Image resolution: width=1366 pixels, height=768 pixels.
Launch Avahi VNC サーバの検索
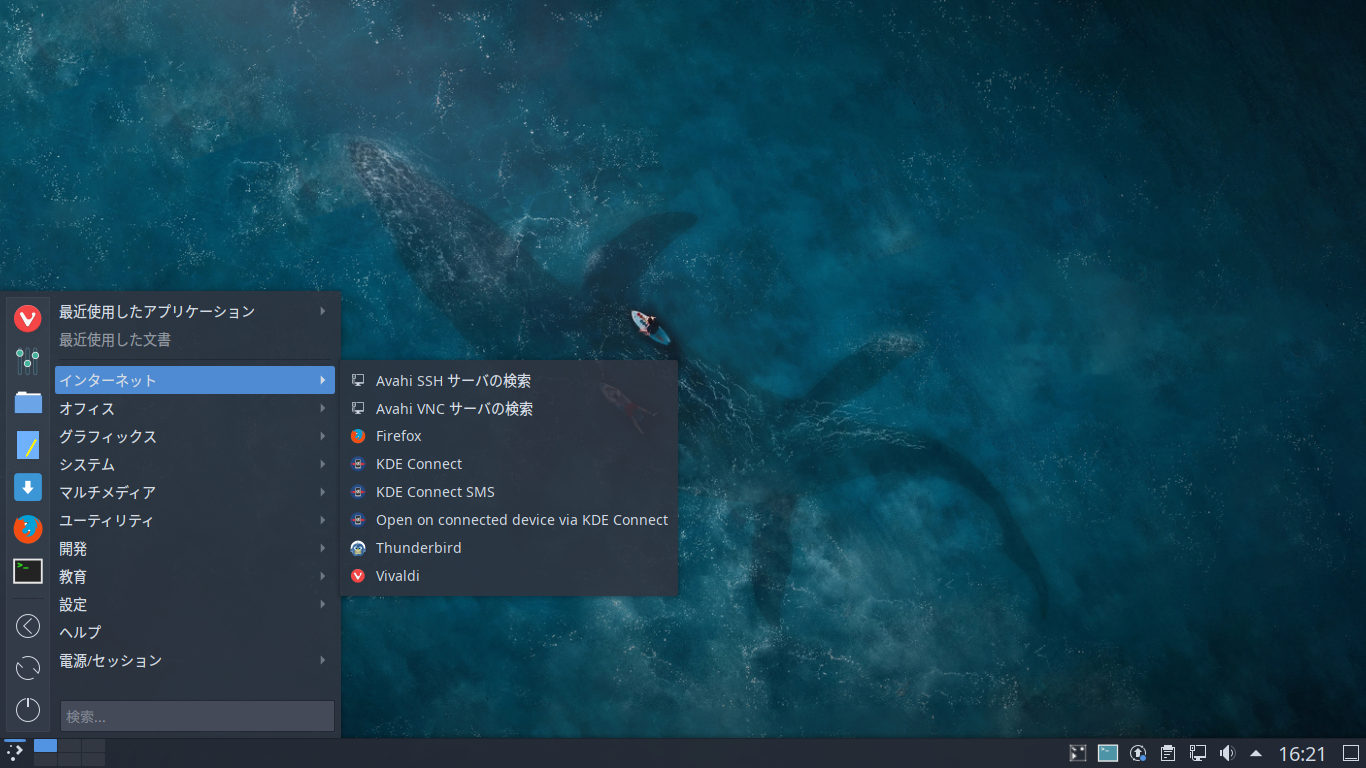[509, 408]
